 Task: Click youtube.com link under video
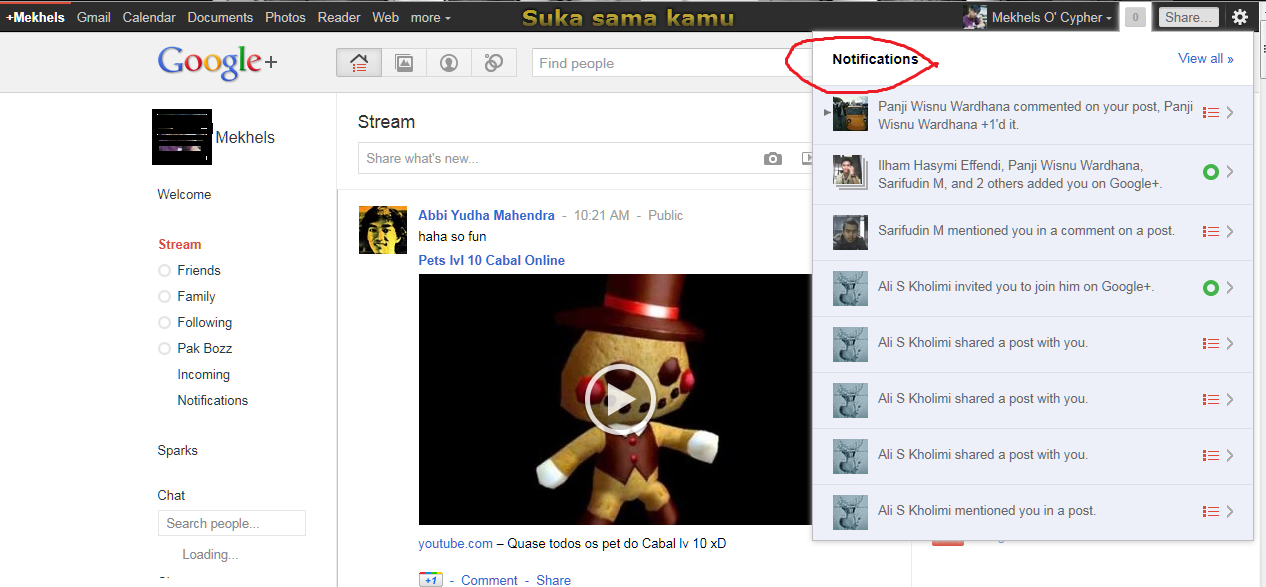(x=455, y=544)
